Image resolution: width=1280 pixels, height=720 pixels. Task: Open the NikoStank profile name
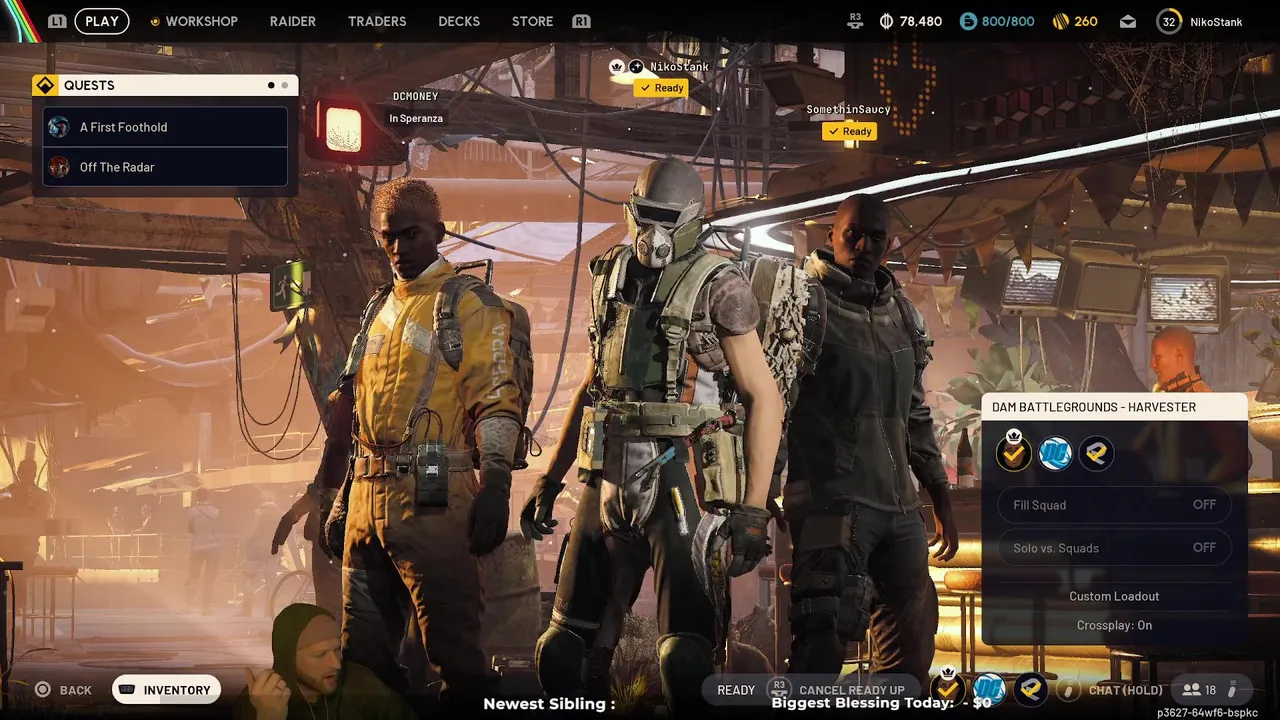click(1216, 21)
